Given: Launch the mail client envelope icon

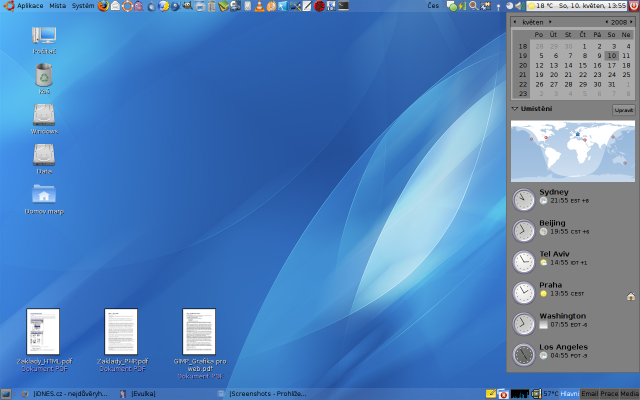Looking at the screenshot, I should coord(116,6).
